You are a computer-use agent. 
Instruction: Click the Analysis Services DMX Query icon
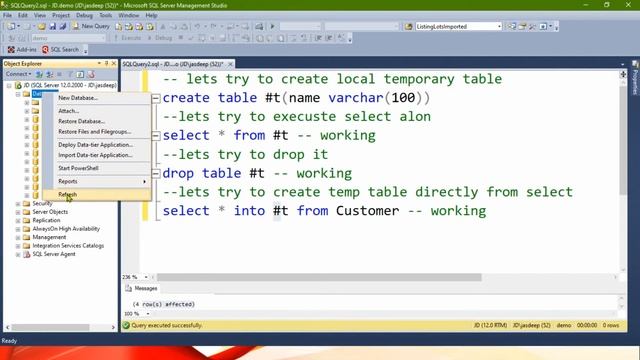point(140,27)
